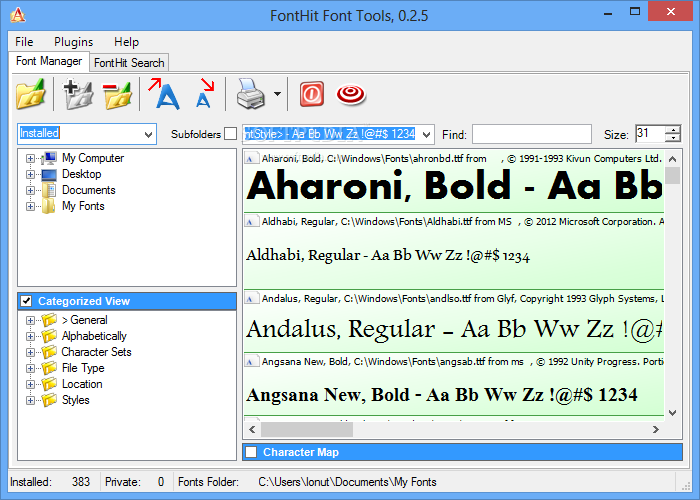Click the large A install font icon

(x=164, y=94)
